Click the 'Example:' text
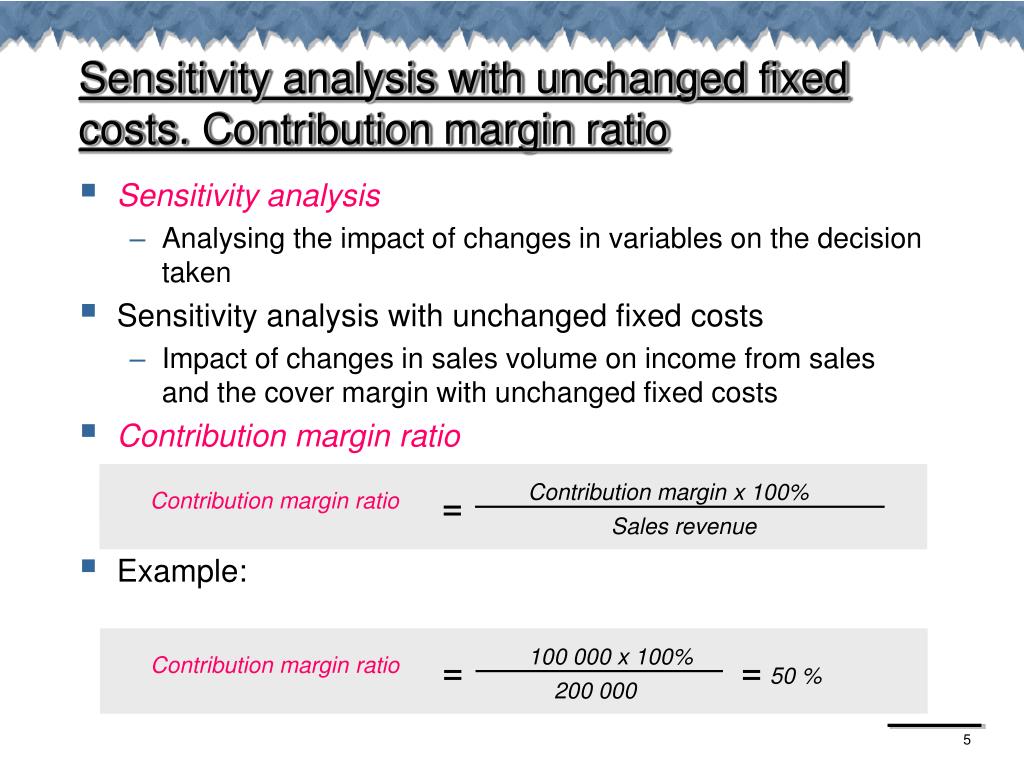Screen dimensions: 1024x768 pos(182,571)
